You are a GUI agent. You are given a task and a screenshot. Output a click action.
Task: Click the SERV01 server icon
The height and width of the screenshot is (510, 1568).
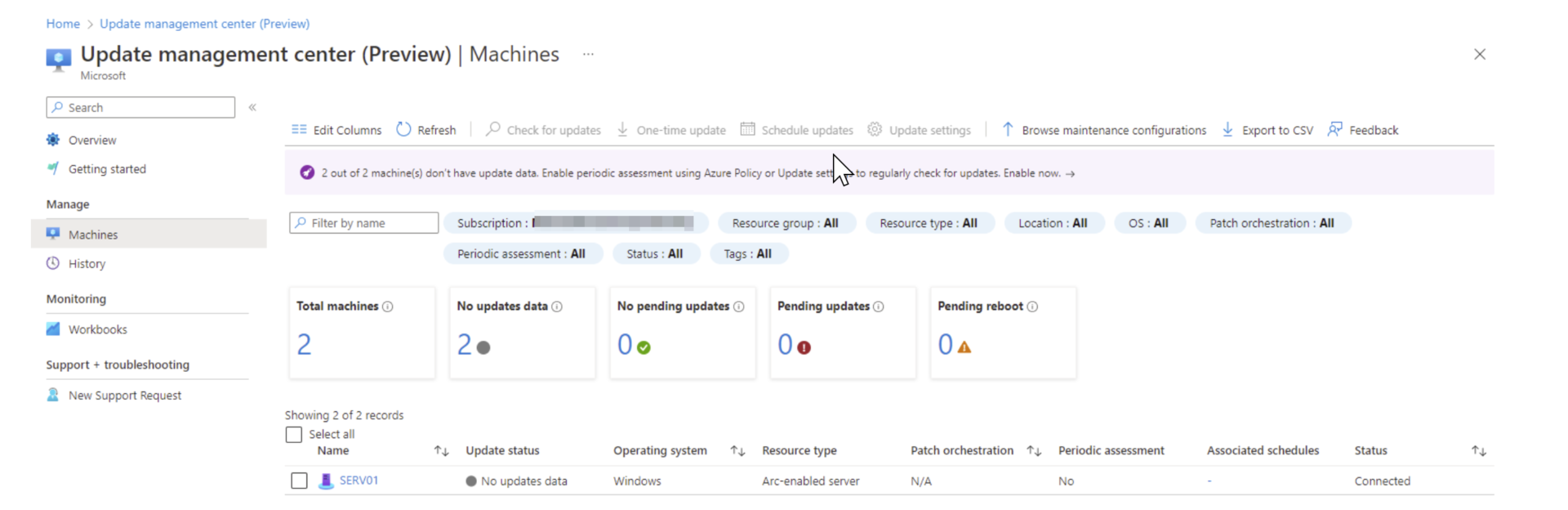coord(326,481)
